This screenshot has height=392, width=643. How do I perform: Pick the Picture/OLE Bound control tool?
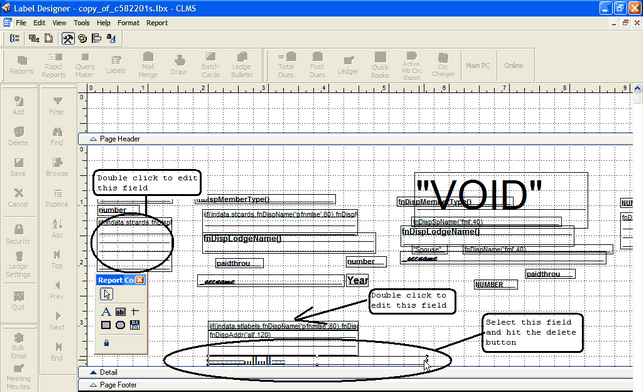135,325
